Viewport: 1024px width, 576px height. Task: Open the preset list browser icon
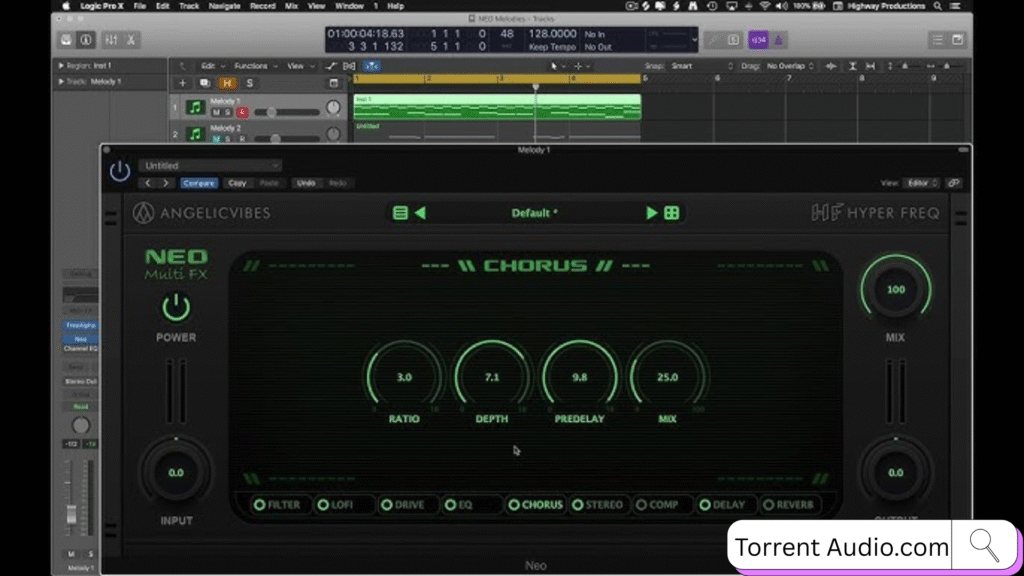coord(400,213)
